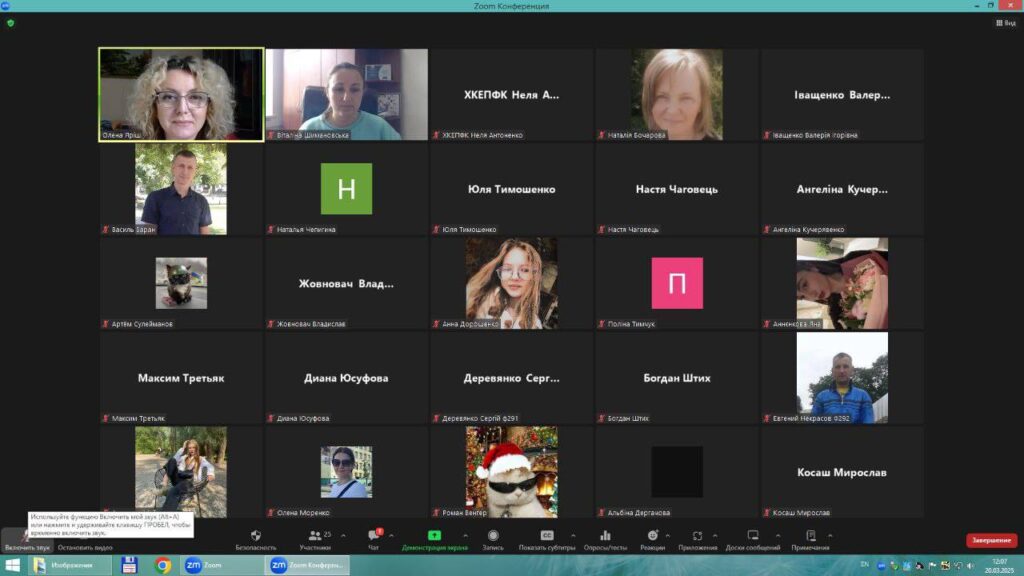Toggle Показать субтитры captions
Viewport: 1024px width, 576px height.
[547, 540]
